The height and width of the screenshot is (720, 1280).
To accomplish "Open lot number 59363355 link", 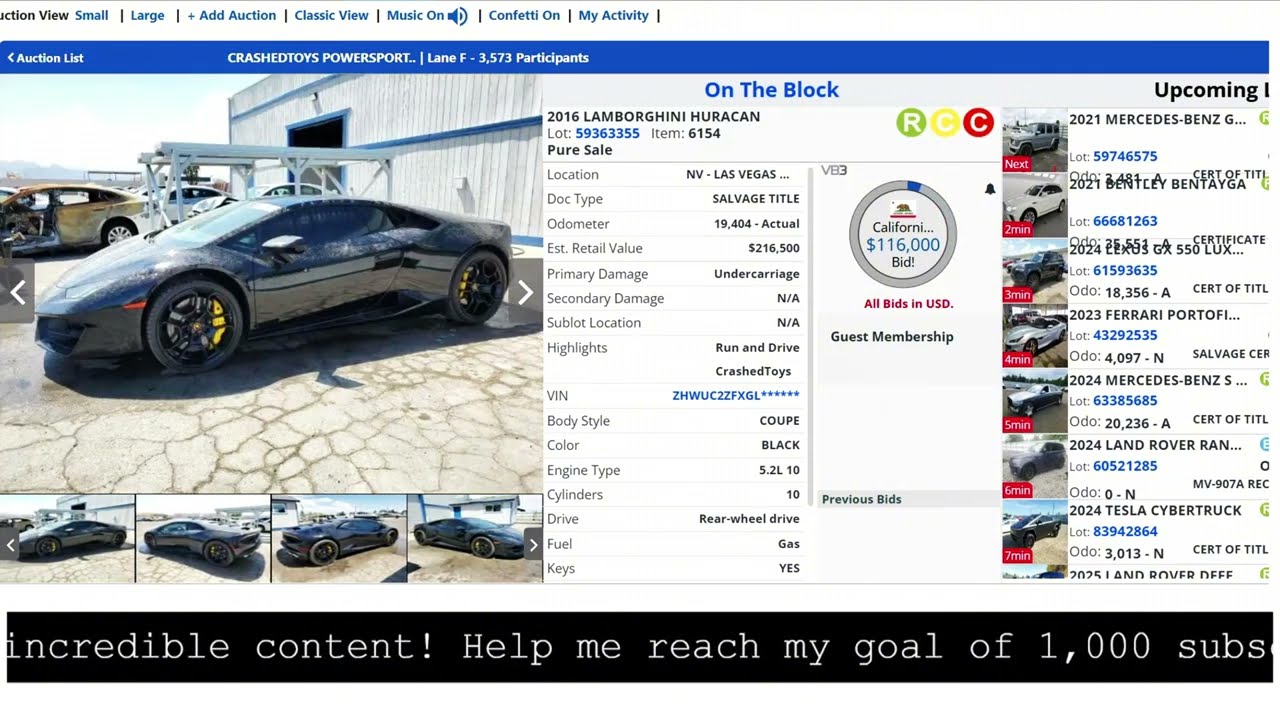I will point(607,133).
